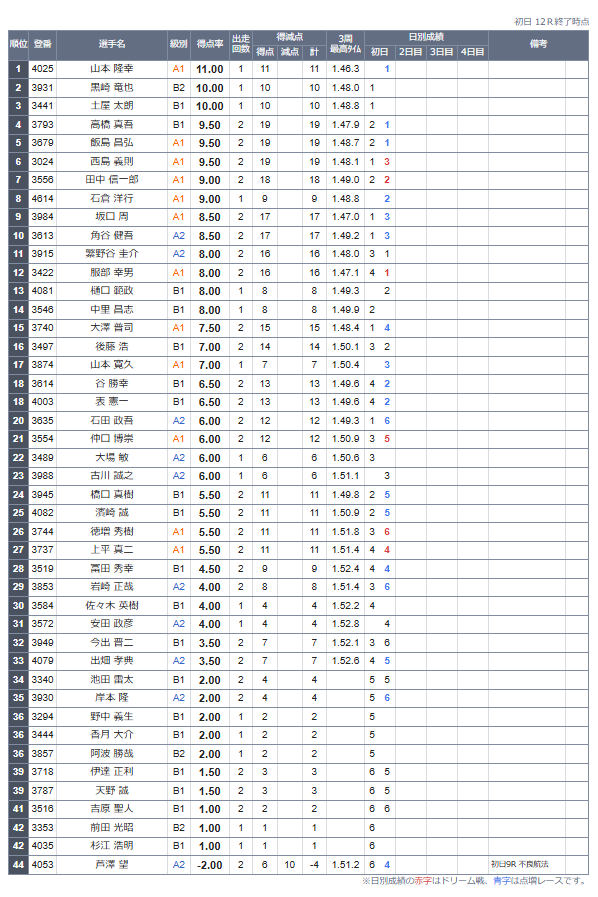This screenshot has width=598, height=897.
Task: Select registration number 3024
Action: pyautogui.click(x=42, y=161)
